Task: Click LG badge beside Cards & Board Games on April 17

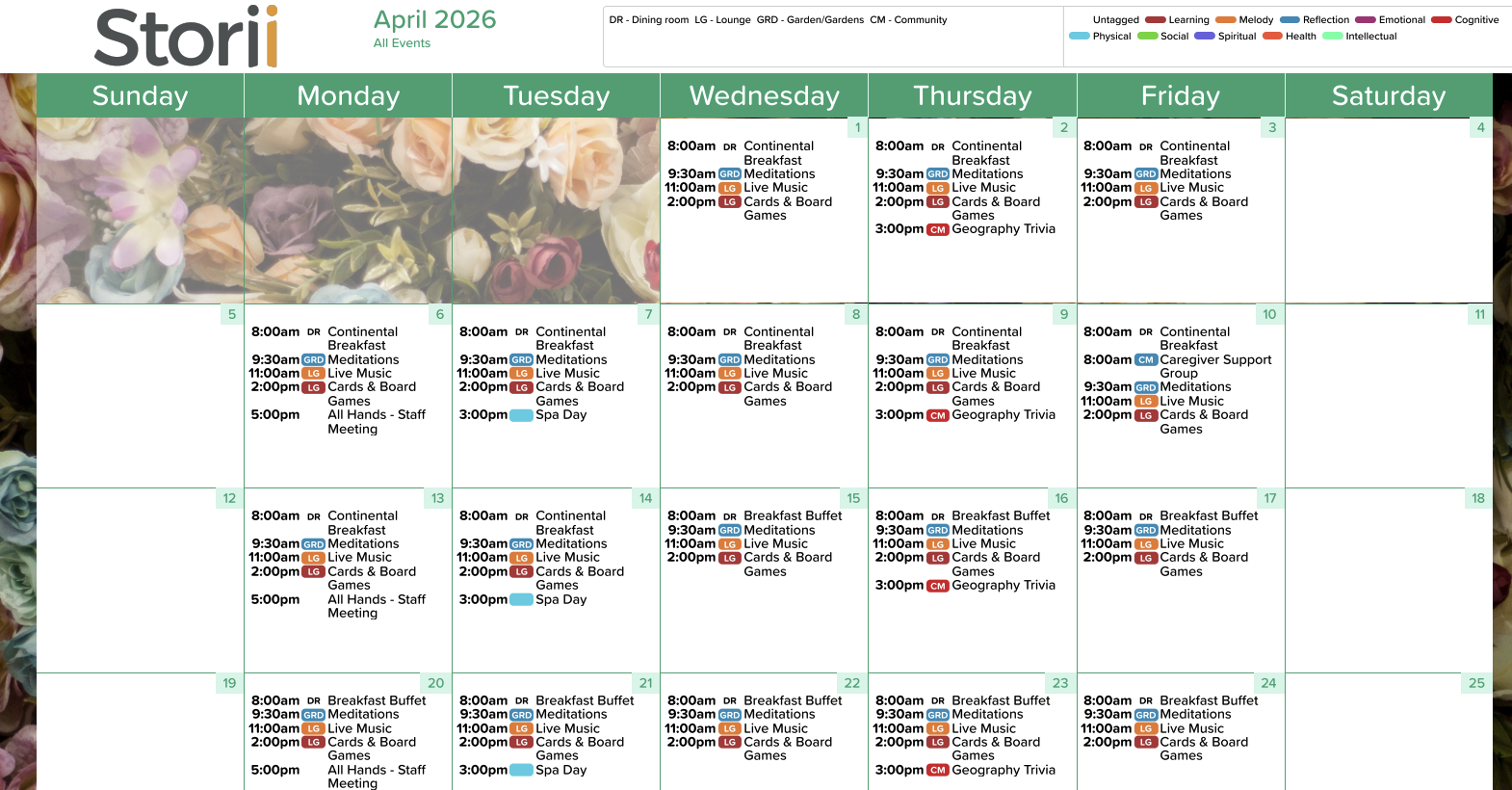Action: tap(1146, 559)
